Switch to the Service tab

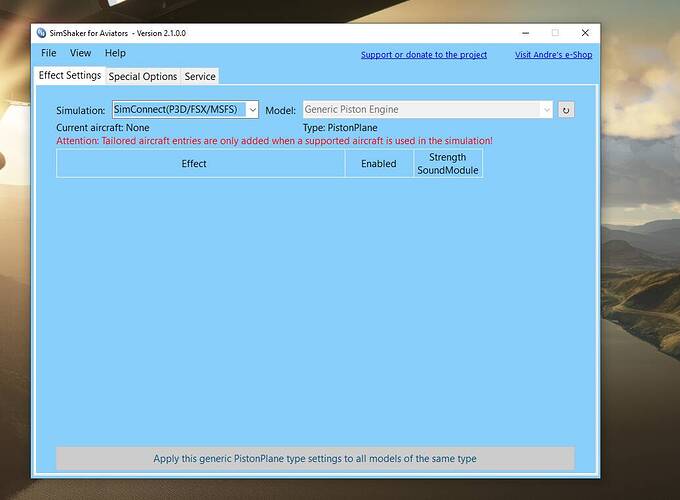point(200,76)
